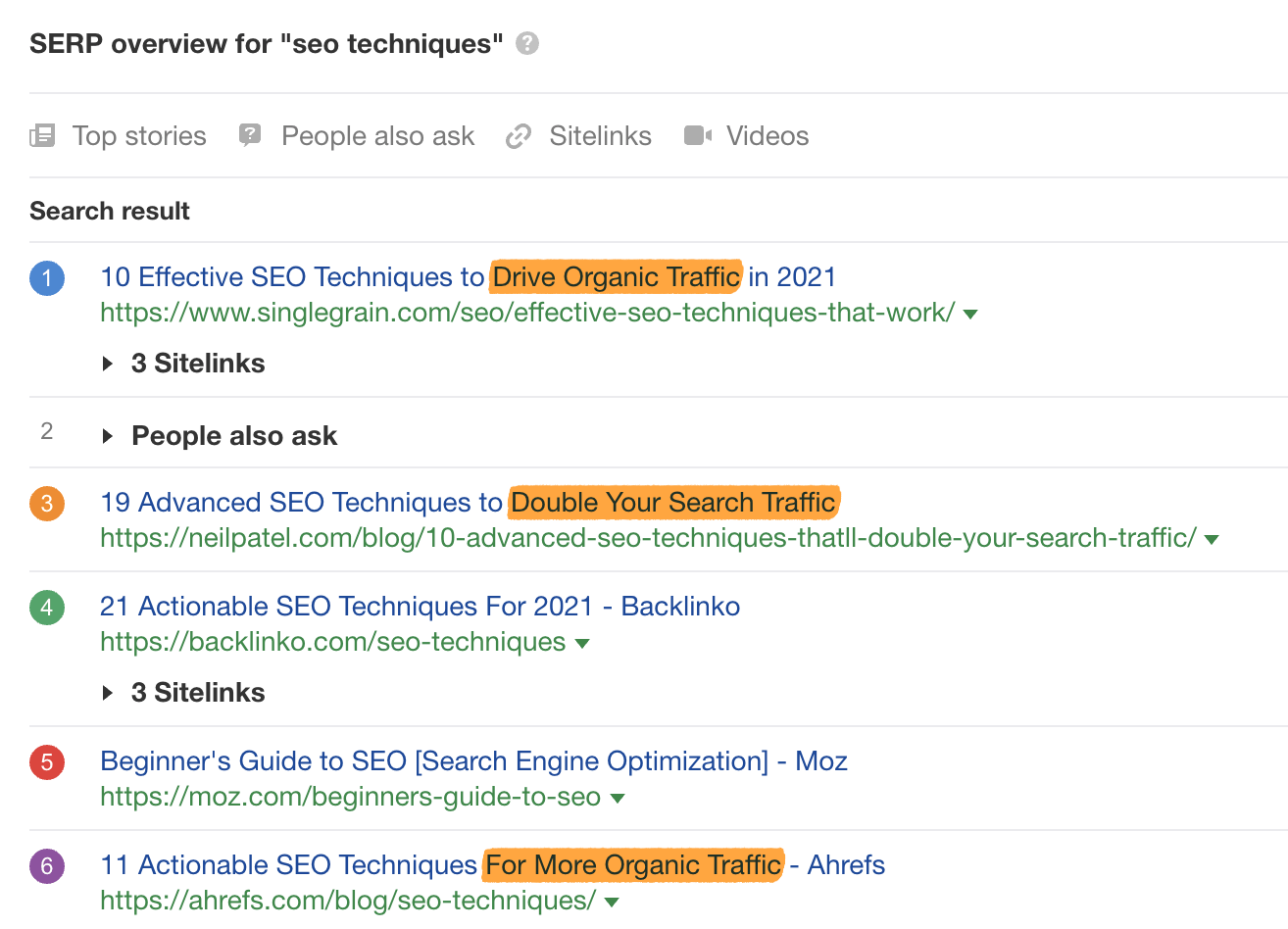Click the Sitelinks link icon
The height and width of the screenshot is (929, 1288).
[x=518, y=135]
